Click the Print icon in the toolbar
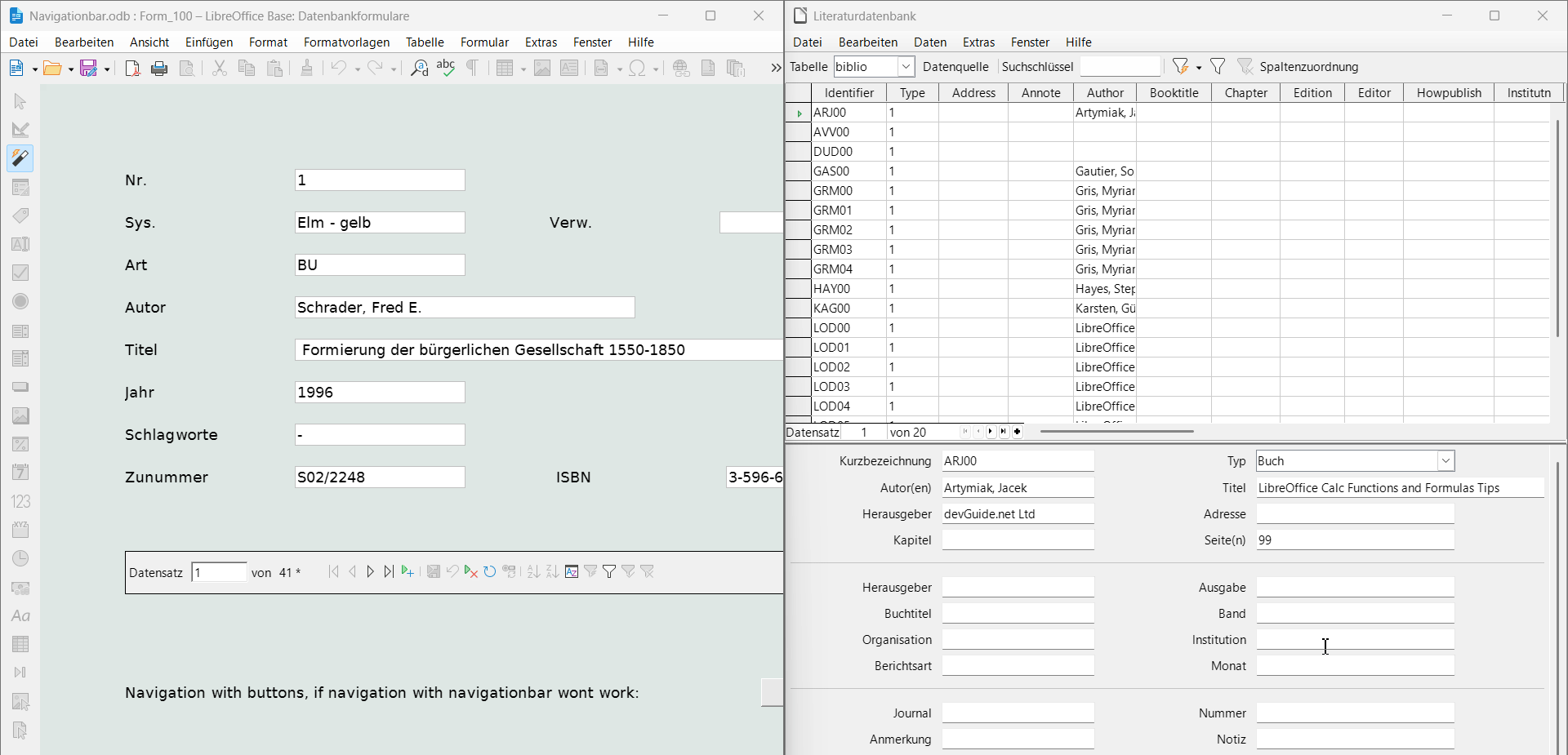 [x=159, y=69]
